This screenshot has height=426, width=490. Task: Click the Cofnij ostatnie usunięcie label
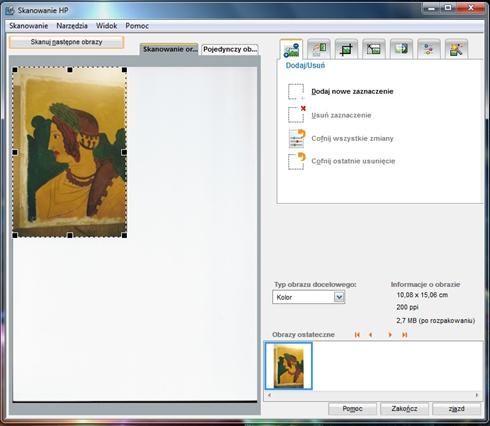coord(353,161)
